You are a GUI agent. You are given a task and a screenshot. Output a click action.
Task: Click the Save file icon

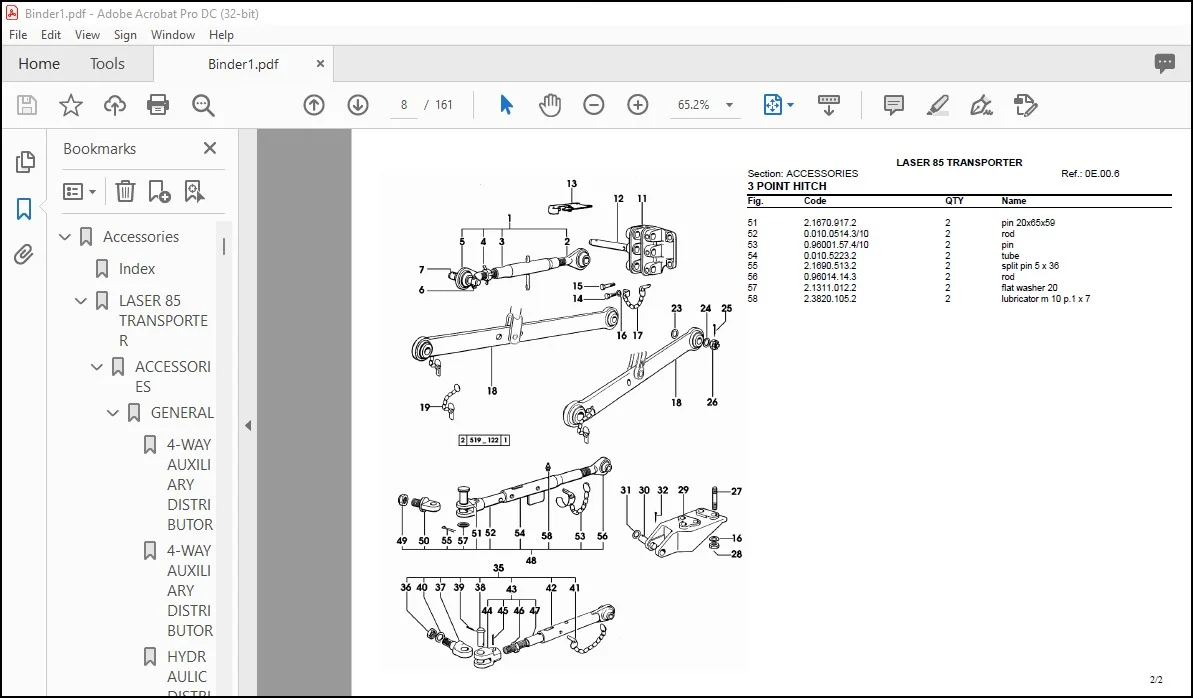point(27,105)
